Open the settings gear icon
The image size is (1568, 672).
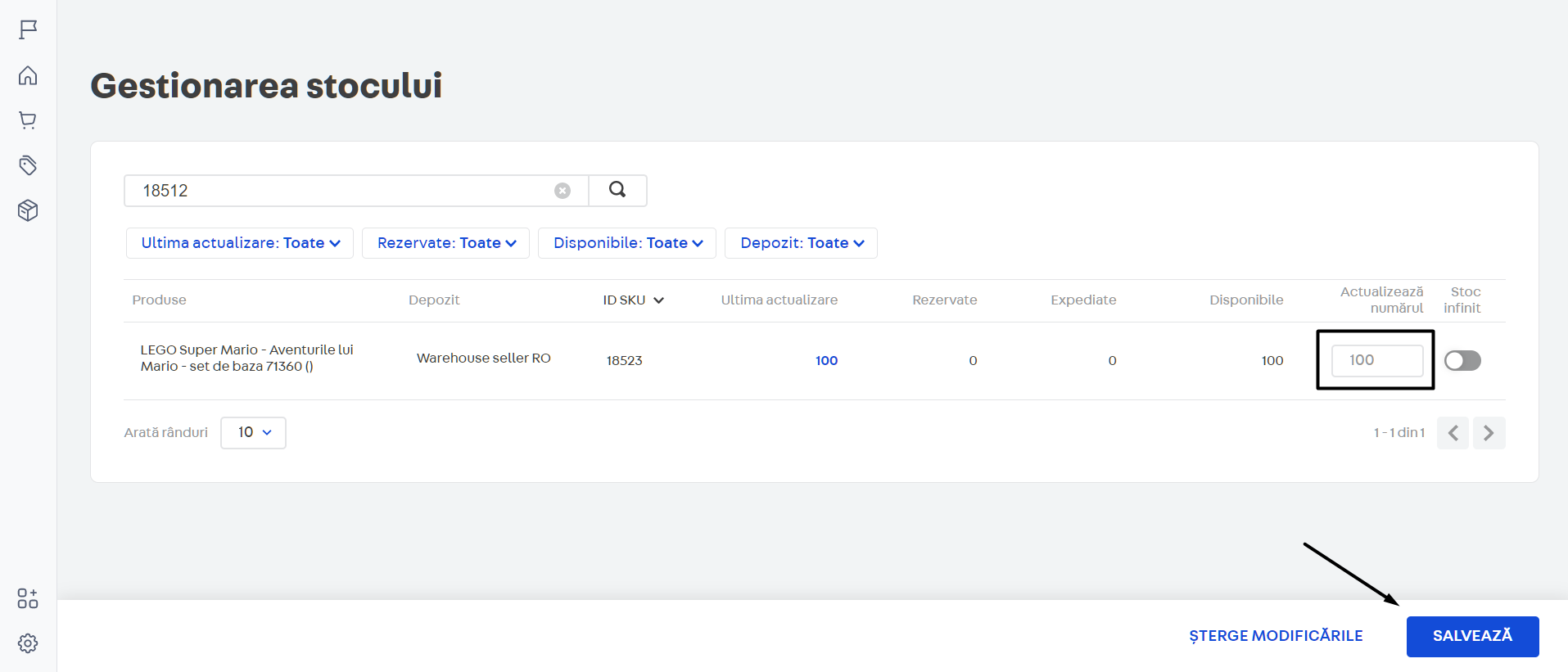[x=28, y=643]
